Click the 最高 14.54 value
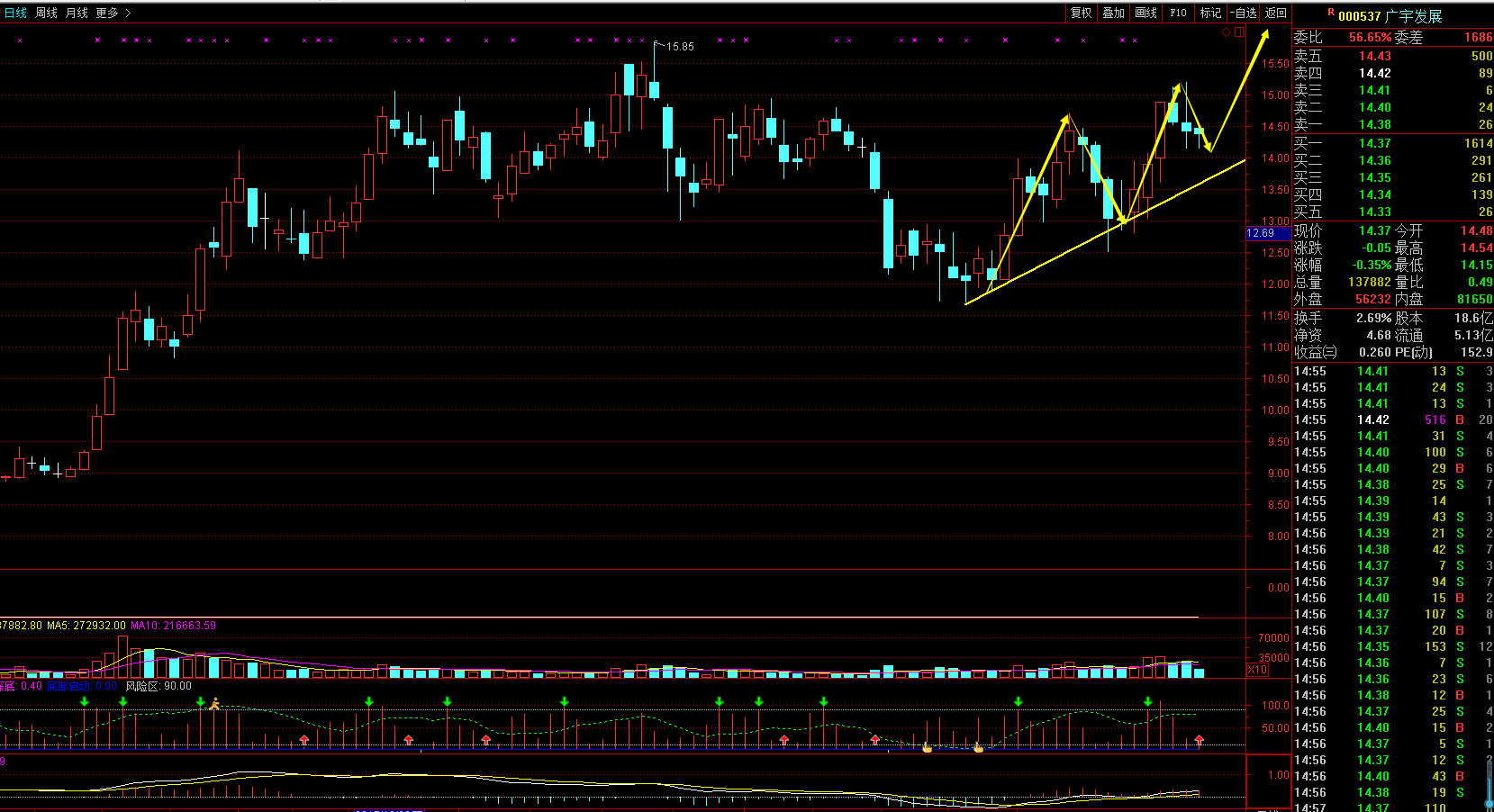This screenshot has height=812, width=1494. click(1477, 248)
